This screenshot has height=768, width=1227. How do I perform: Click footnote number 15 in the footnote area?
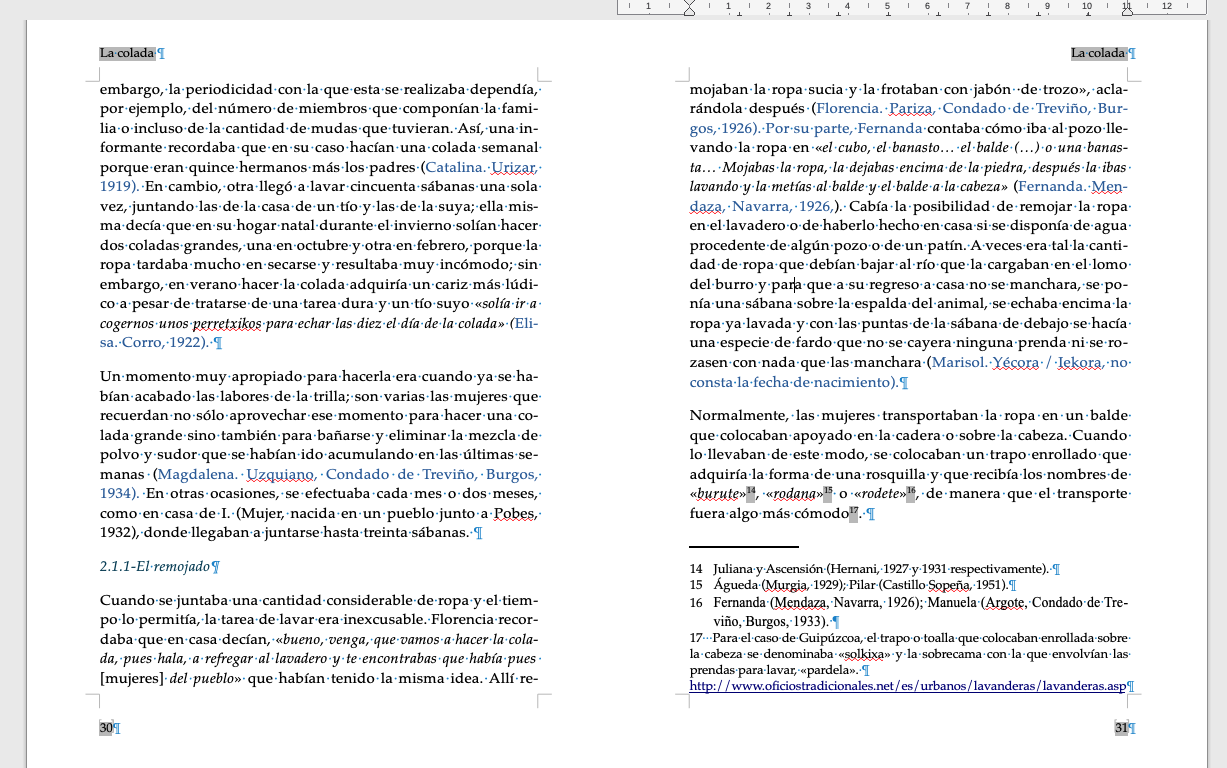[696, 586]
